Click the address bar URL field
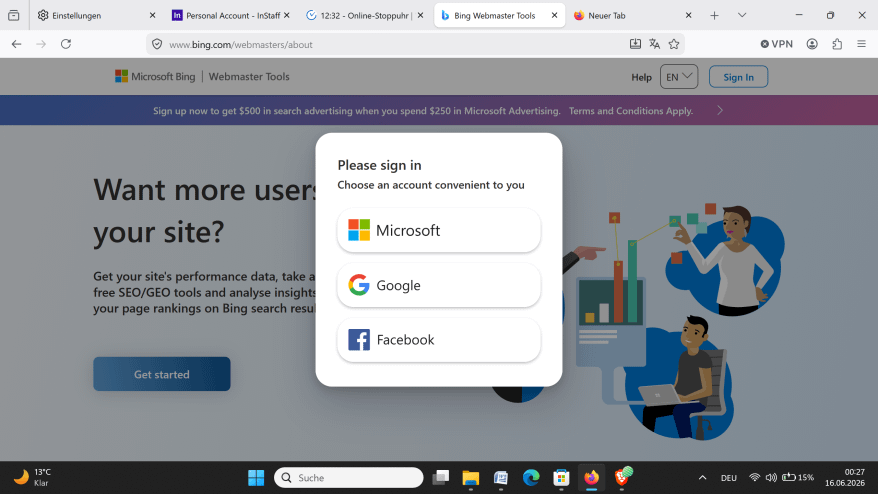The image size is (878, 494). click(392, 45)
